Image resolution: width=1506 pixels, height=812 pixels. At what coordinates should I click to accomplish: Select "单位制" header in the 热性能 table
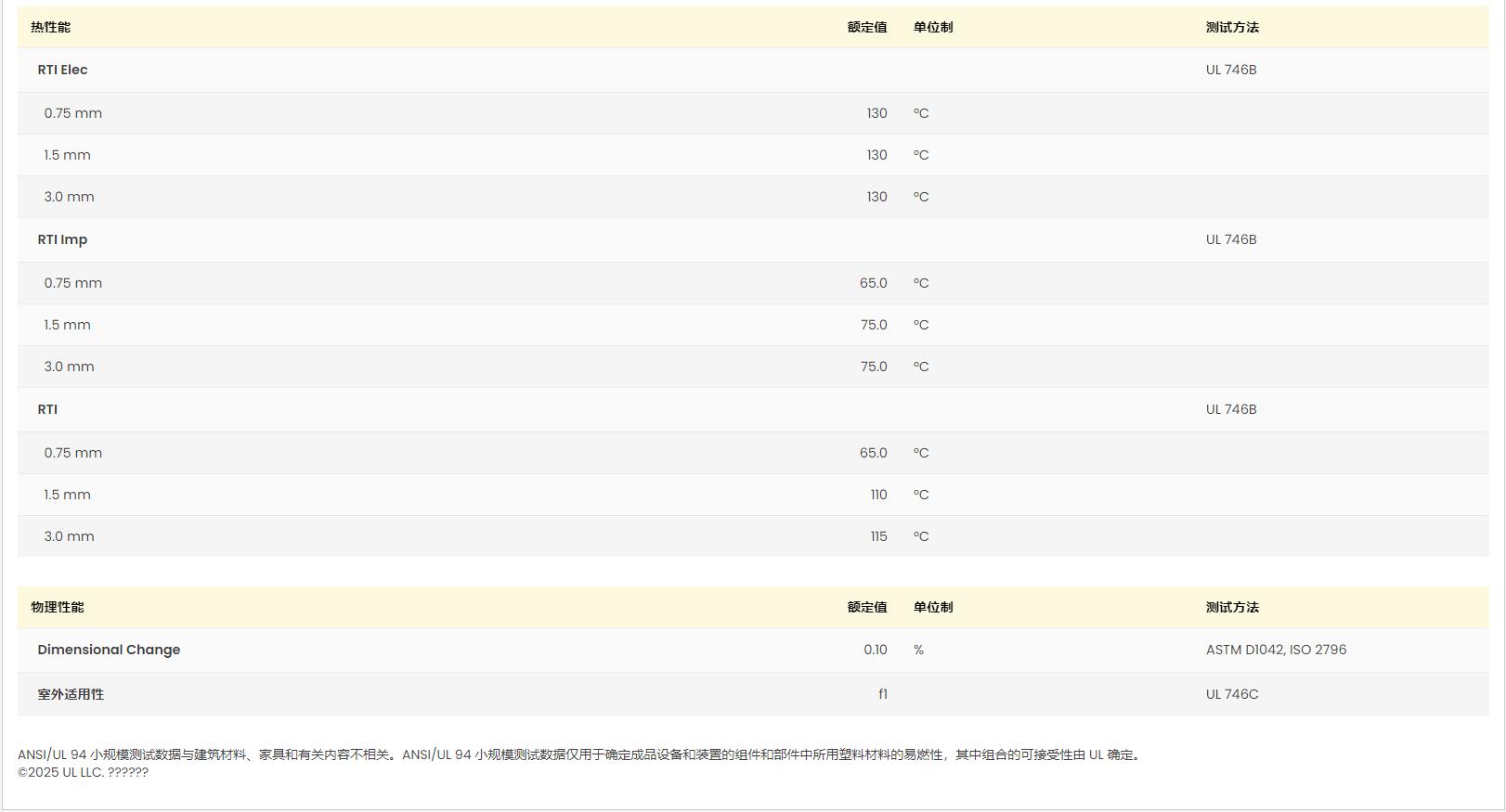(933, 28)
